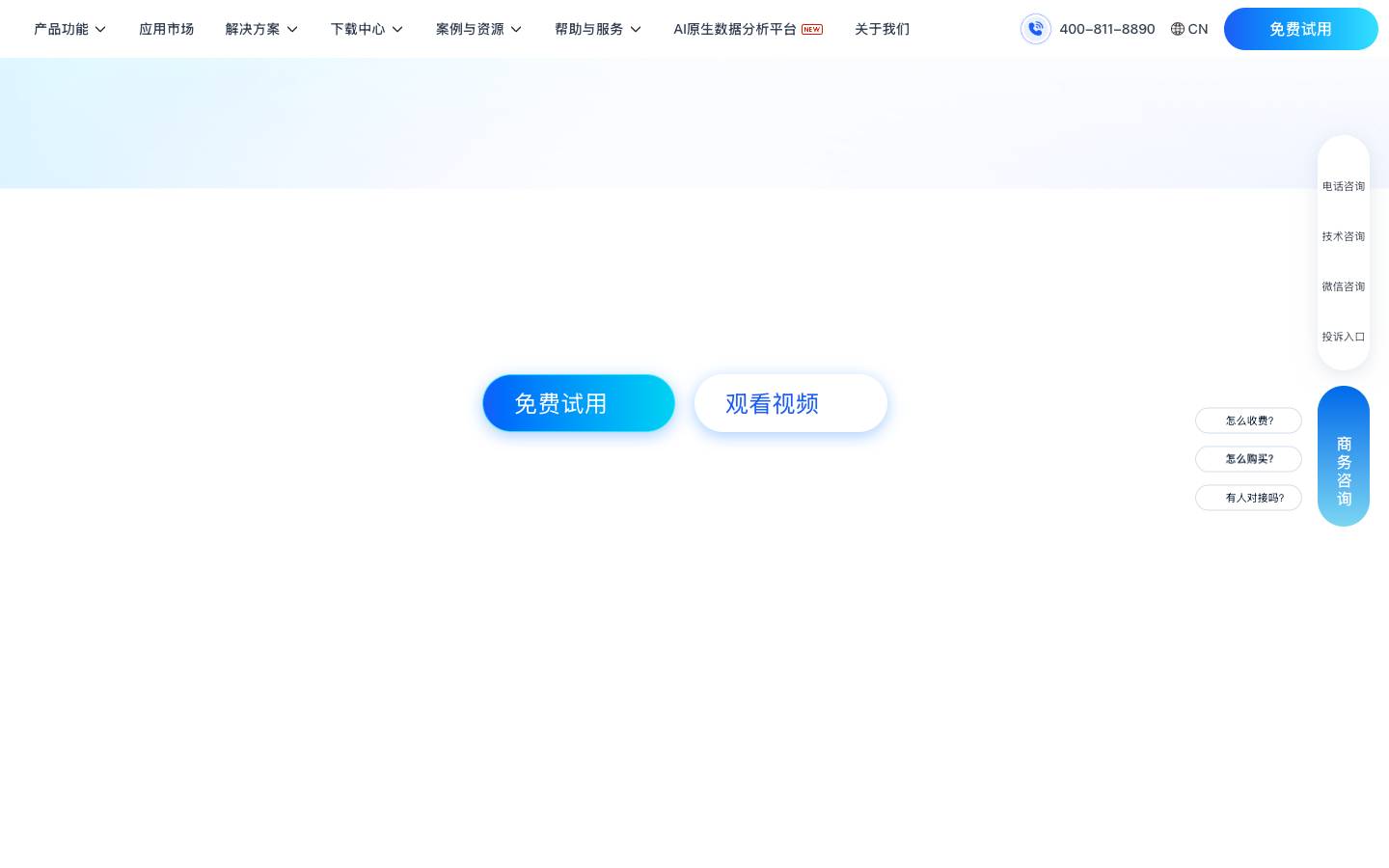Open the 下载中心 dropdown
Image resolution: width=1389 pixels, height=868 pixels.
[x=368, y=29]
